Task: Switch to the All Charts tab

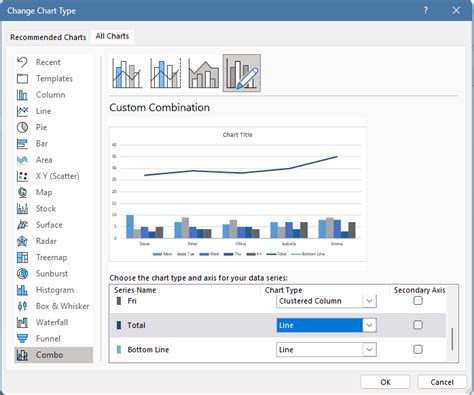Action: 112,36
